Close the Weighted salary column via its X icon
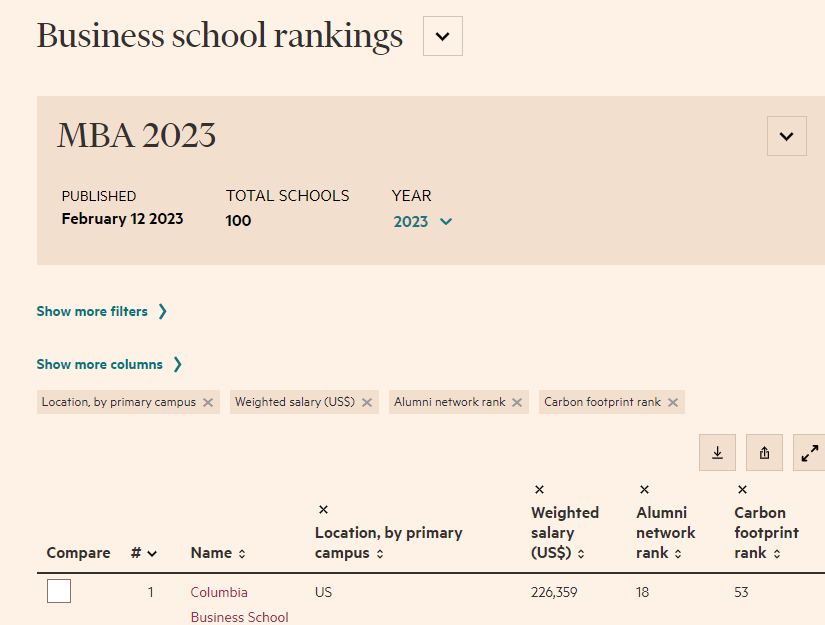This screenshot has height=625, width=825. (538, 489)
